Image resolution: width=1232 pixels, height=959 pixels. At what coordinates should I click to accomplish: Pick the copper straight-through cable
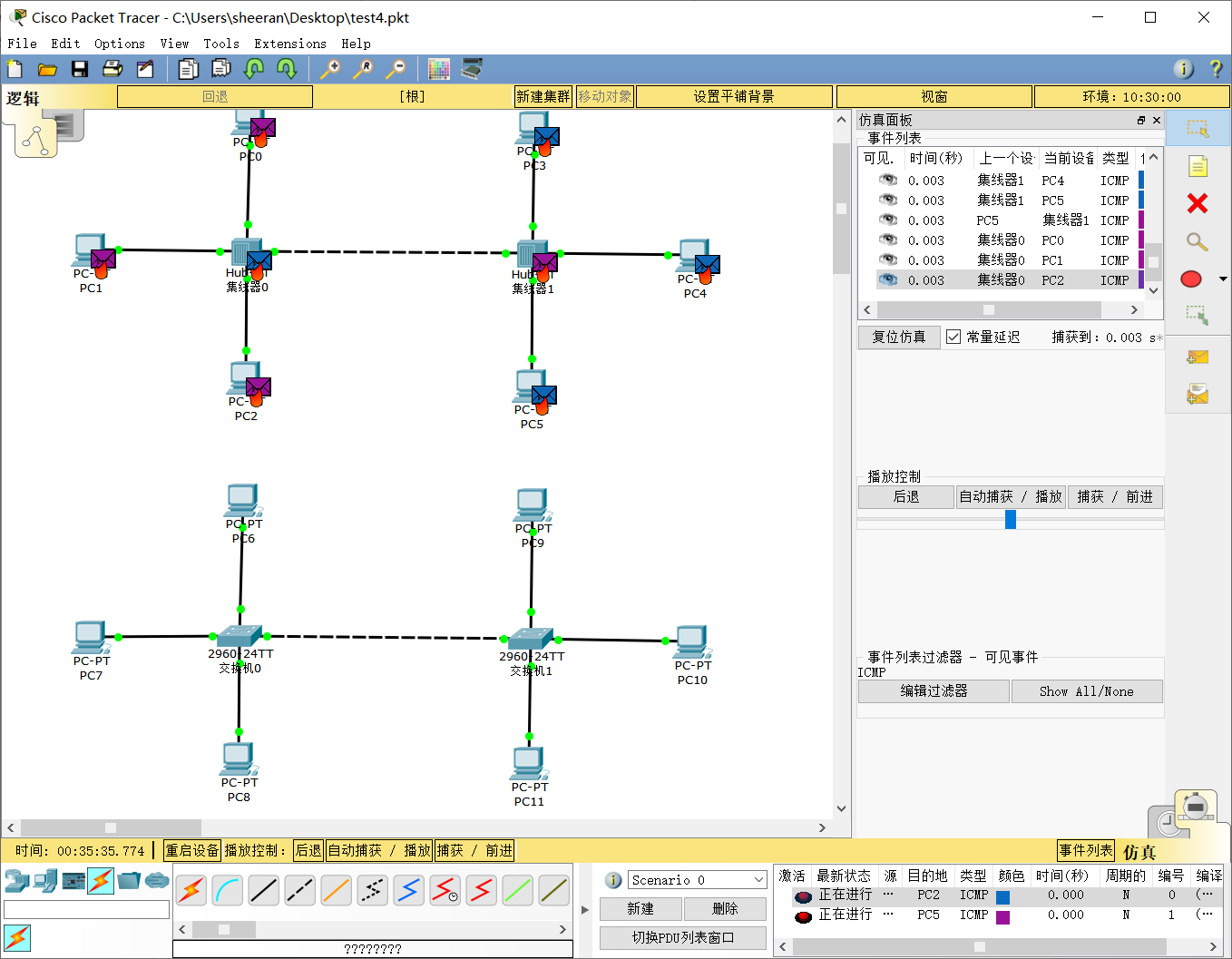[x=263, y=891]
